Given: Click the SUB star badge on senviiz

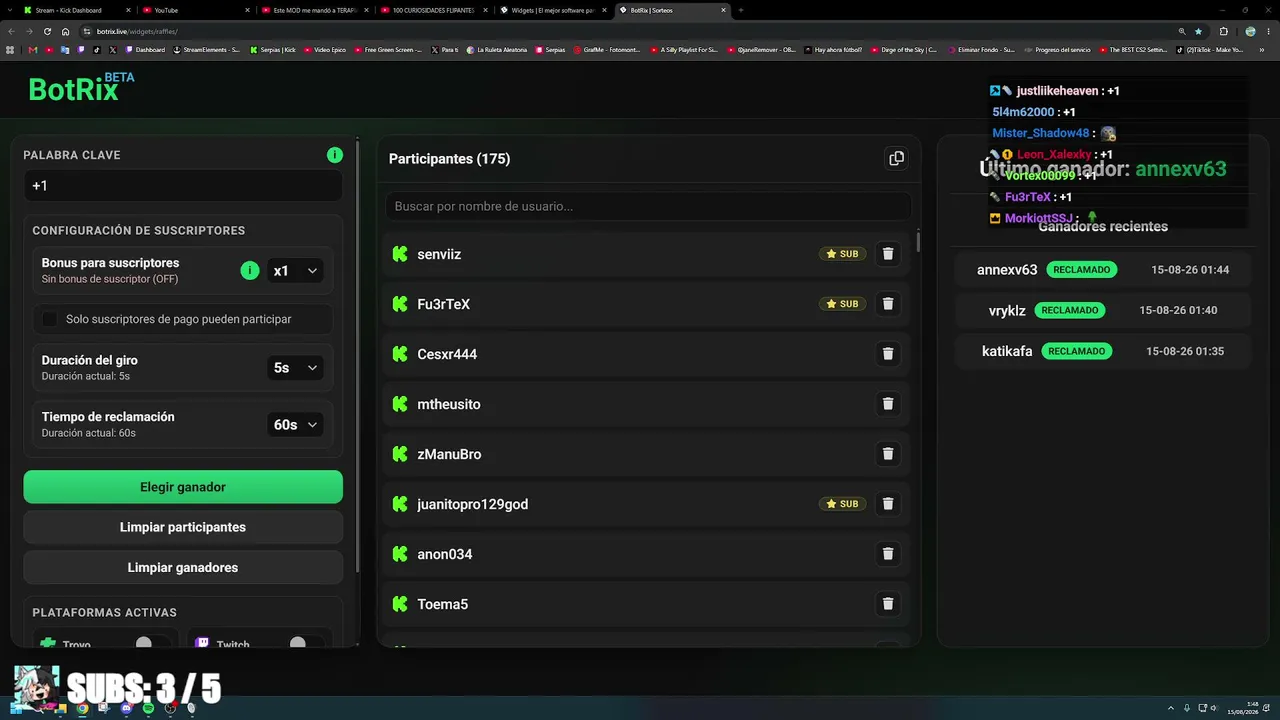Looking at the screenshot, I should tap(842, 254).
